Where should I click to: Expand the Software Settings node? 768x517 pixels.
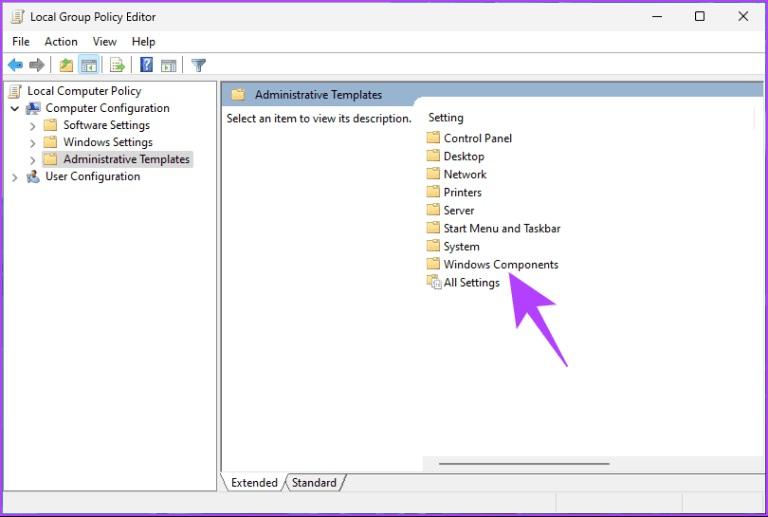[32, 126]
